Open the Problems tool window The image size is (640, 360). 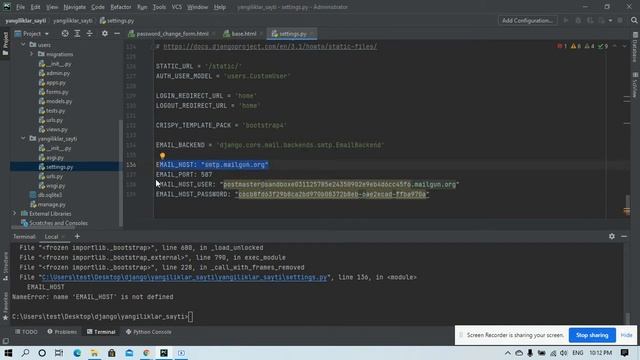click(x=62, y=332)
